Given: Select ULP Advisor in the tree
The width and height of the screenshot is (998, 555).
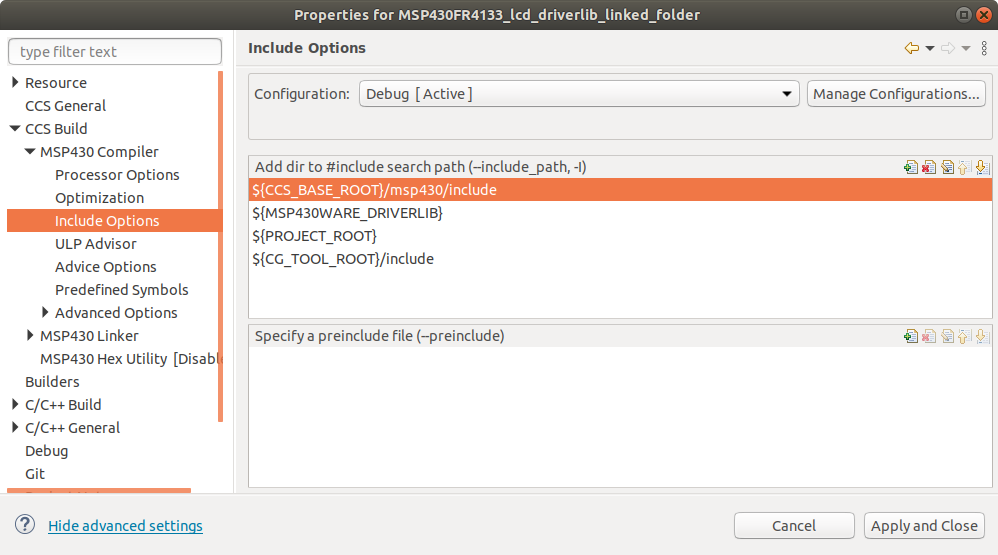Looking at the screenshot, I should pyautogui.click(x=96, y=244).
